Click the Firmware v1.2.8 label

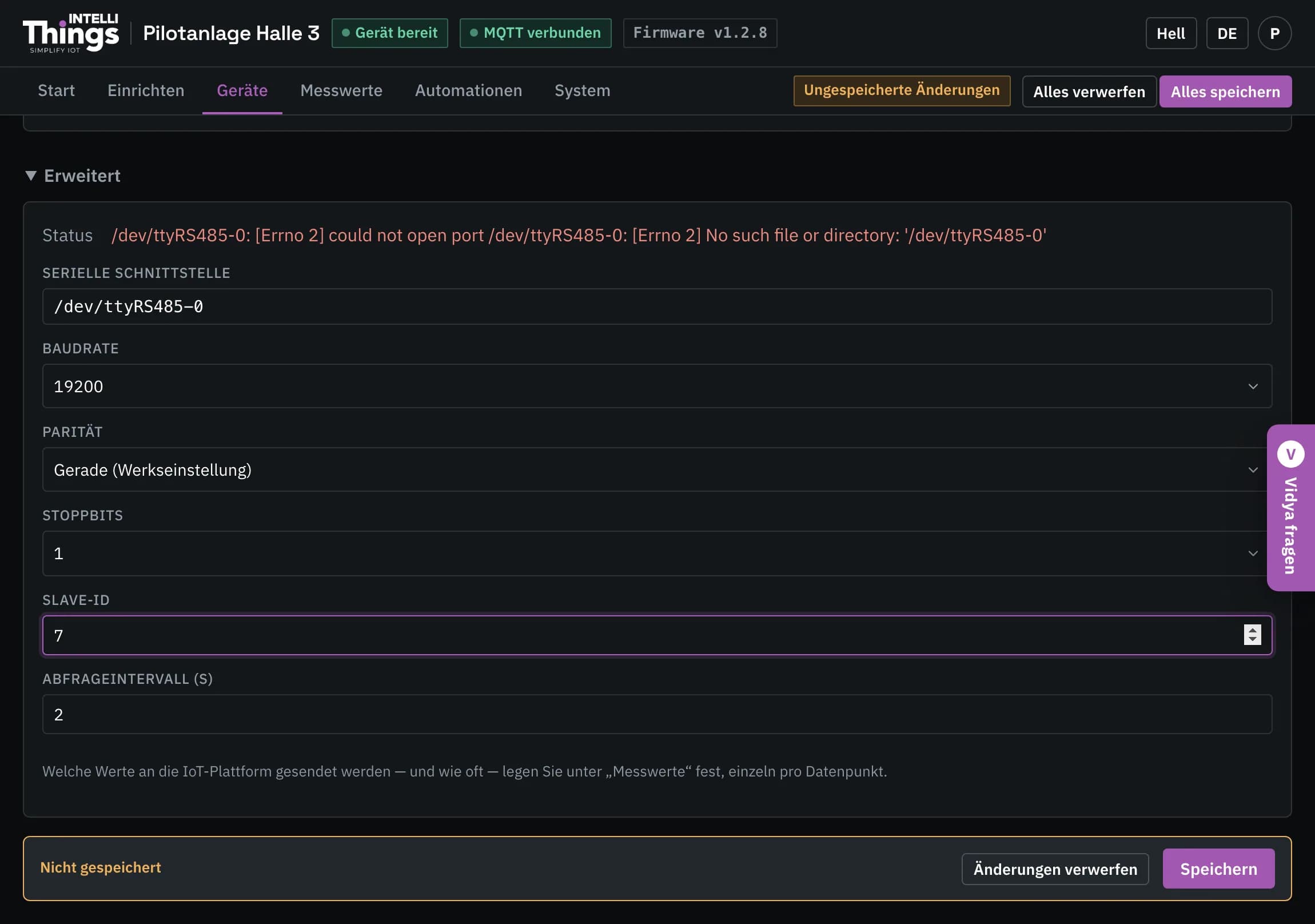click(x=700, y=33)
